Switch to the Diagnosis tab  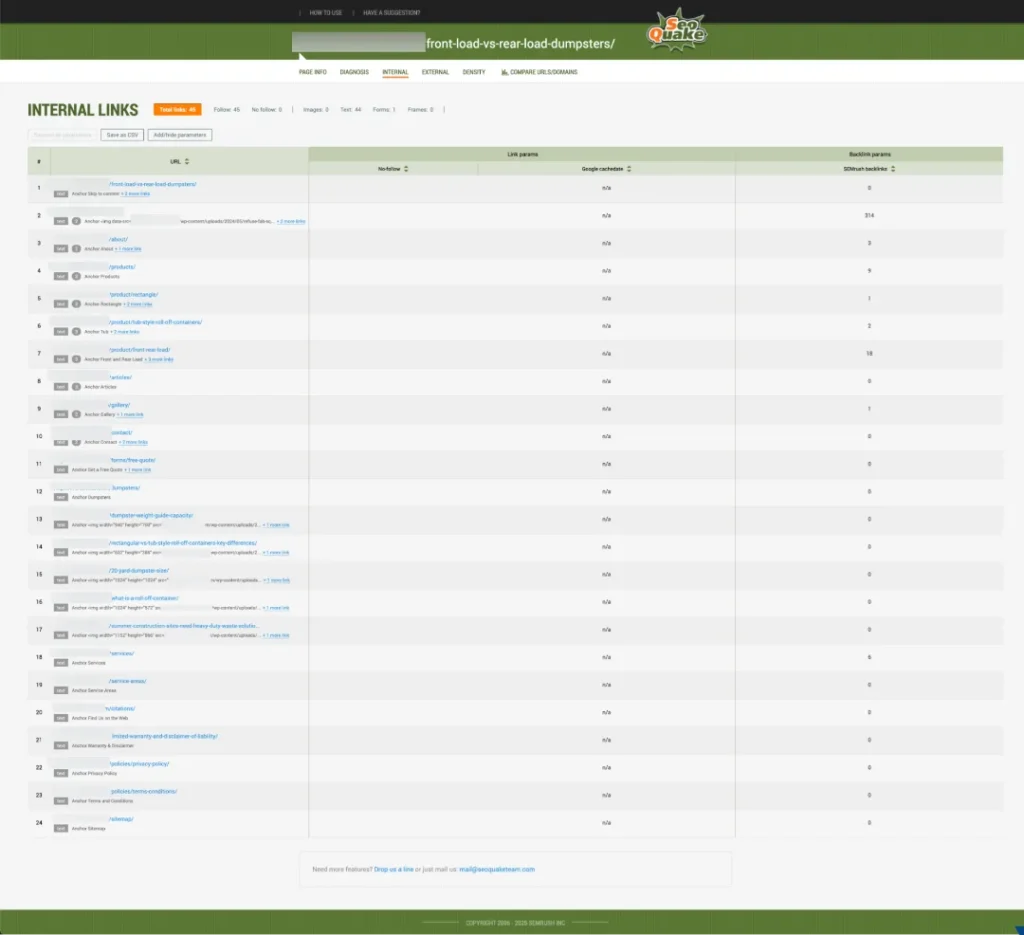tap(354, 72)
